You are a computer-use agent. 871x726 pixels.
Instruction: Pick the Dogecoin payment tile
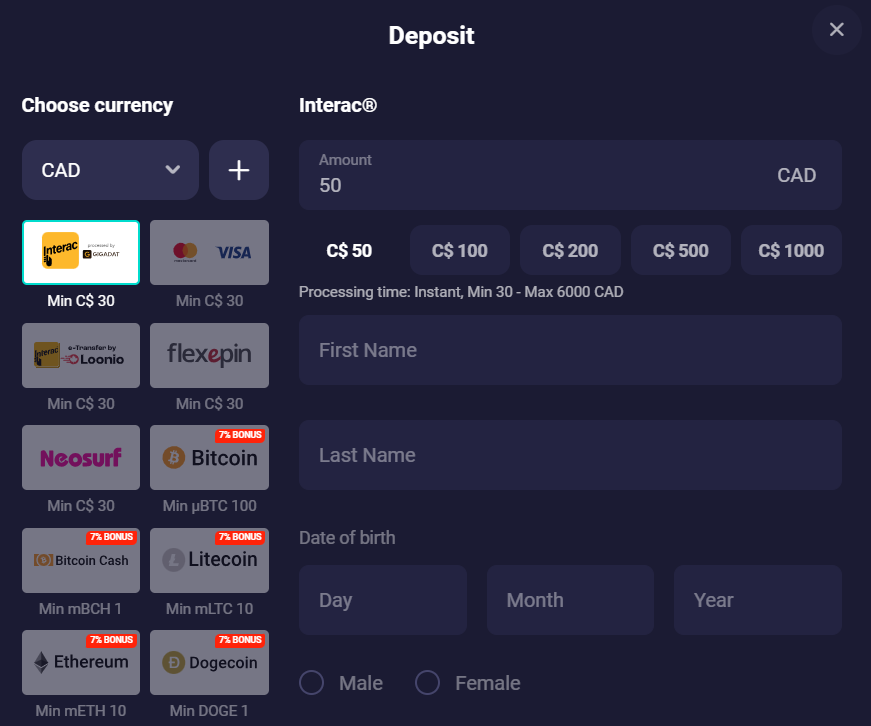(209, 662)
